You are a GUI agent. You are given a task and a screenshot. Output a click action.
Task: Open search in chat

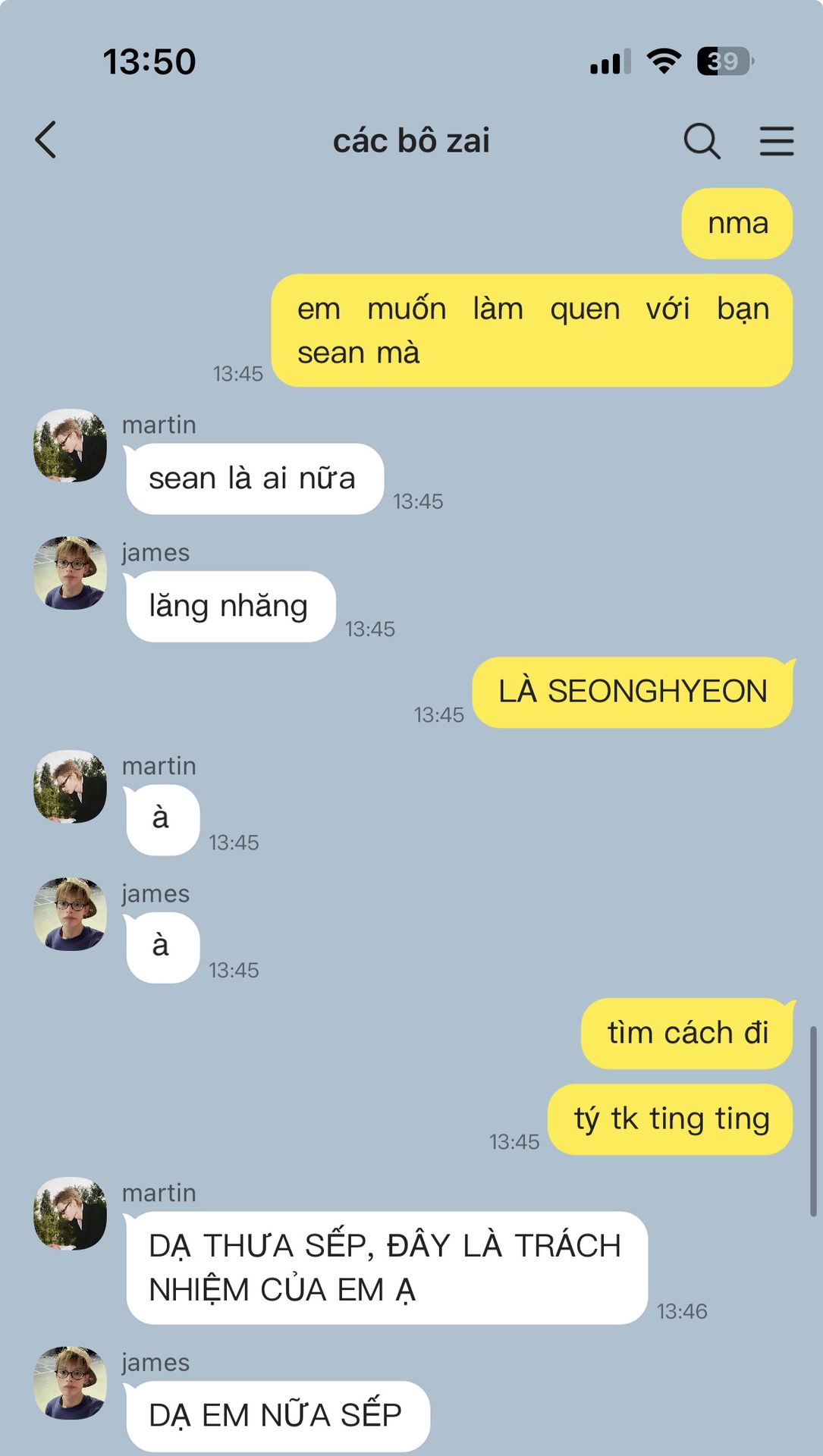point(702,141)
